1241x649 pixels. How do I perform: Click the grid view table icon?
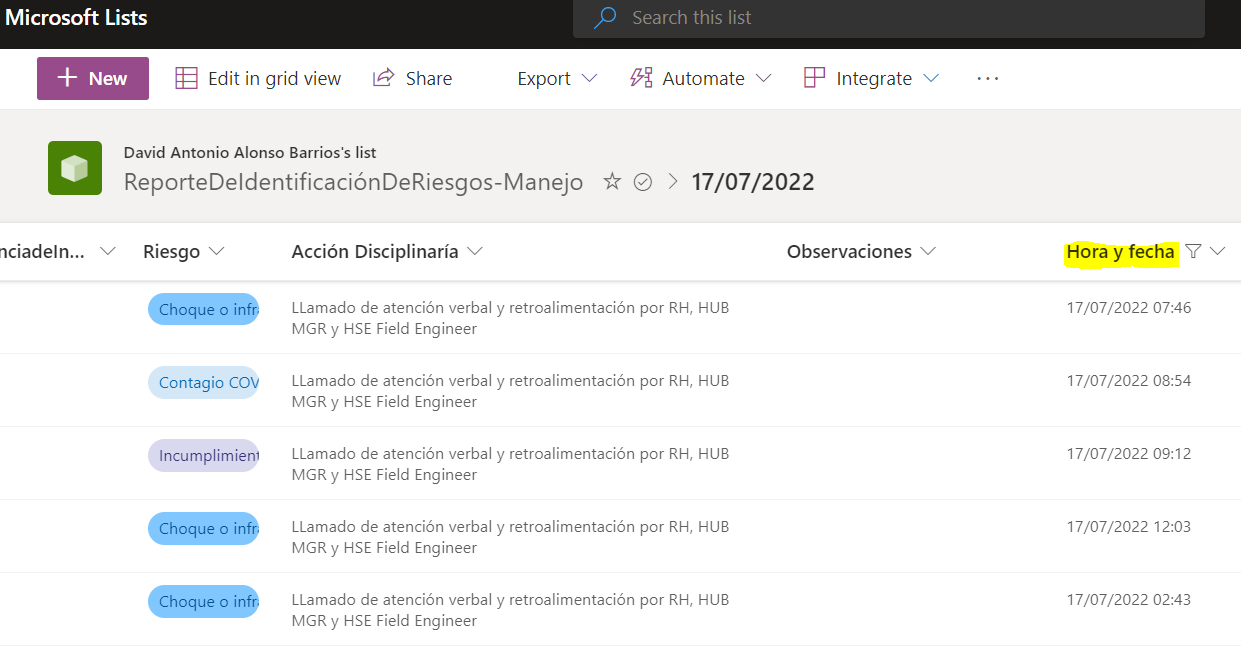tap(186, 78)
